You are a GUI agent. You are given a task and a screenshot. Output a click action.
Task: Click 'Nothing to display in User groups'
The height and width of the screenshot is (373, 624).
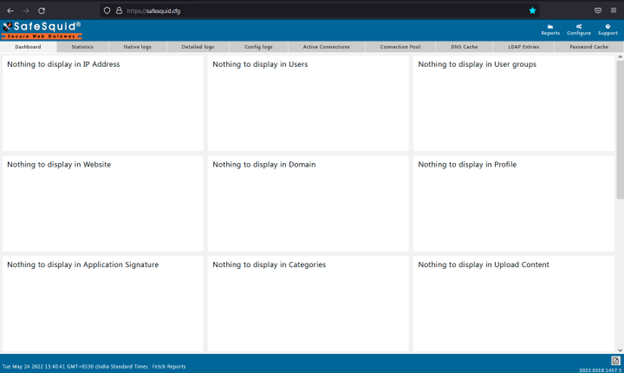click(477, 64)
